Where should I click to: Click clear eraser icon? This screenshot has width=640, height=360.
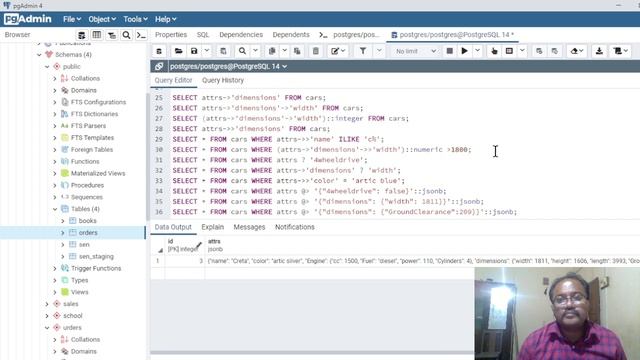pyautogui.click(x=577, y=51)
